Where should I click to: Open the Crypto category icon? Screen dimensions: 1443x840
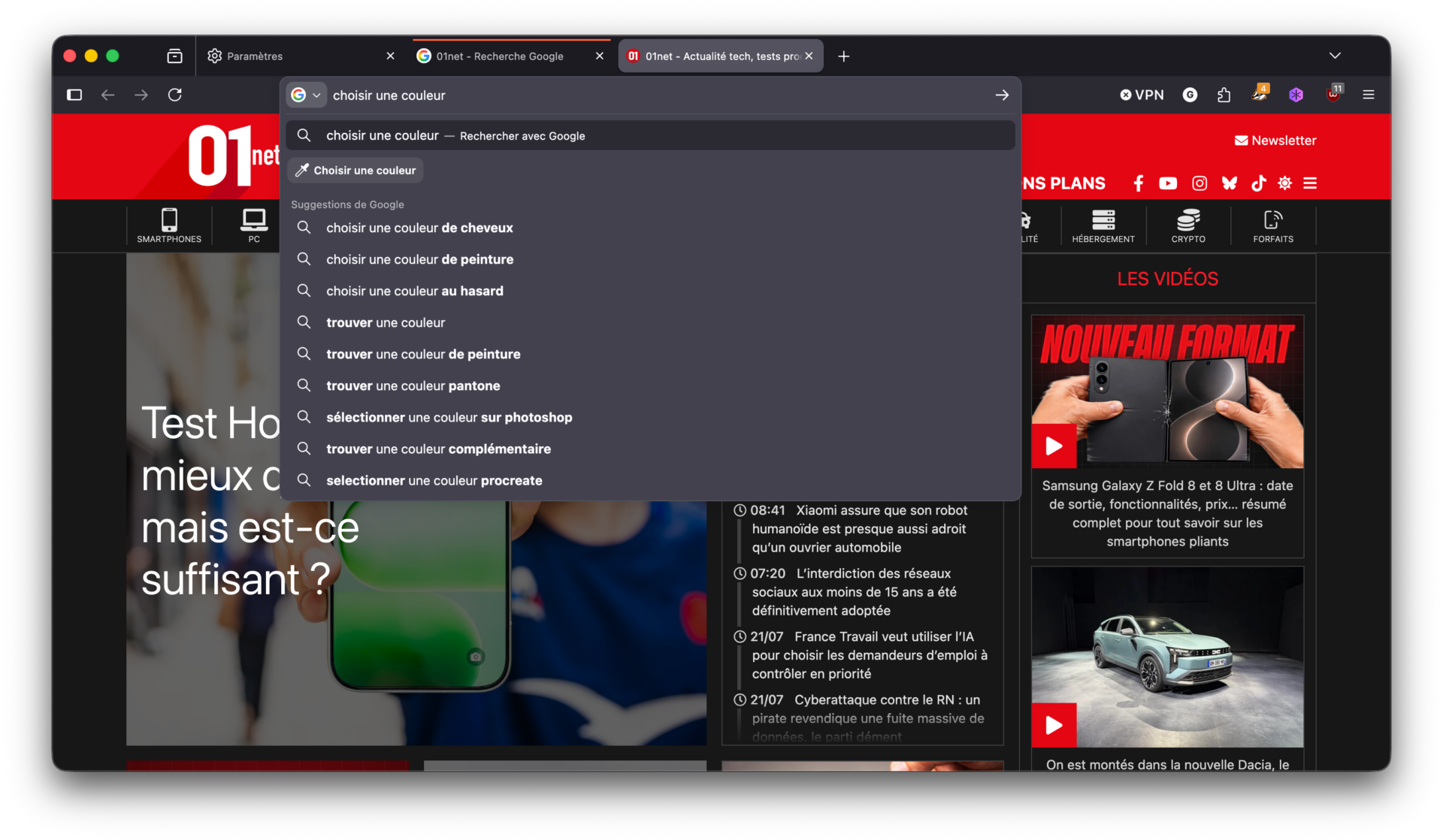click(1187, 225)
